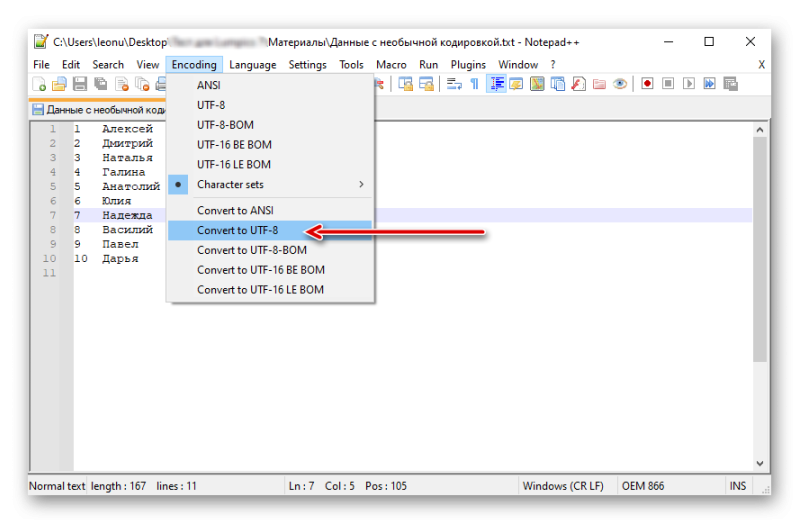
Task: Open the Language menu
Action: (x=253, y=65)
